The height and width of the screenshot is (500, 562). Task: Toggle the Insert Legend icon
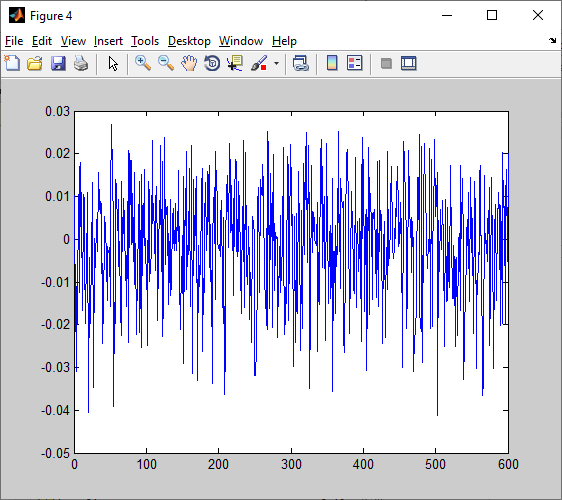(x=354, y=63)
